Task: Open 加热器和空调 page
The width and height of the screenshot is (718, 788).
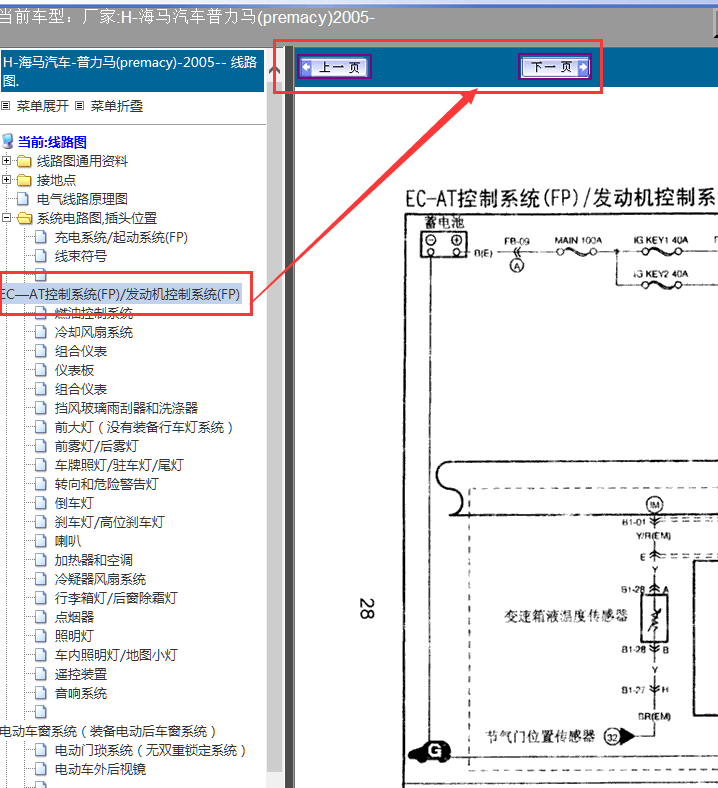Action: (93, 560)
